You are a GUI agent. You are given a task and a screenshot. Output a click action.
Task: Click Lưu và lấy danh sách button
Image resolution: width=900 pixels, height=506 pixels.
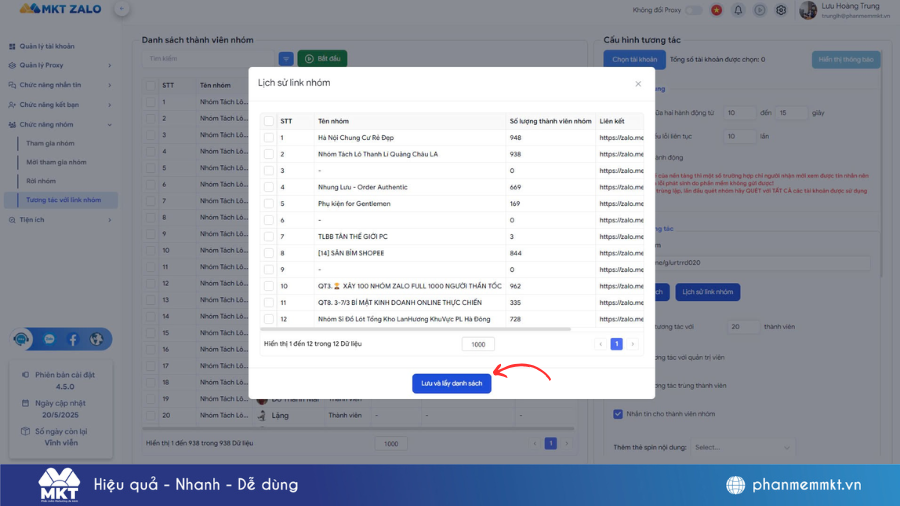451,383
